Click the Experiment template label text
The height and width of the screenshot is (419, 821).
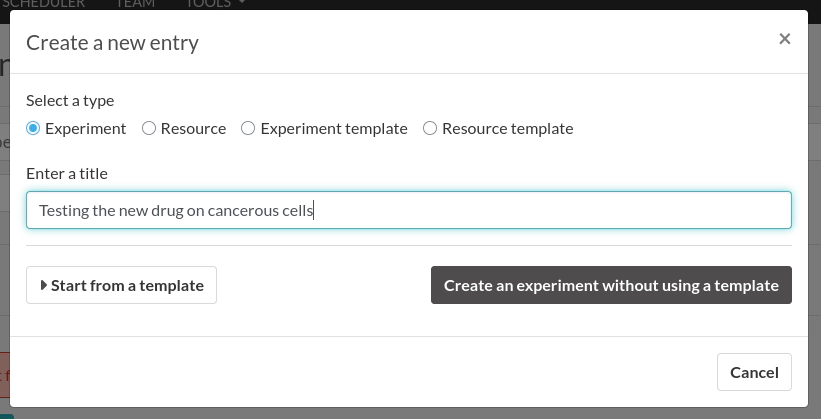click(x=333, y=128)
